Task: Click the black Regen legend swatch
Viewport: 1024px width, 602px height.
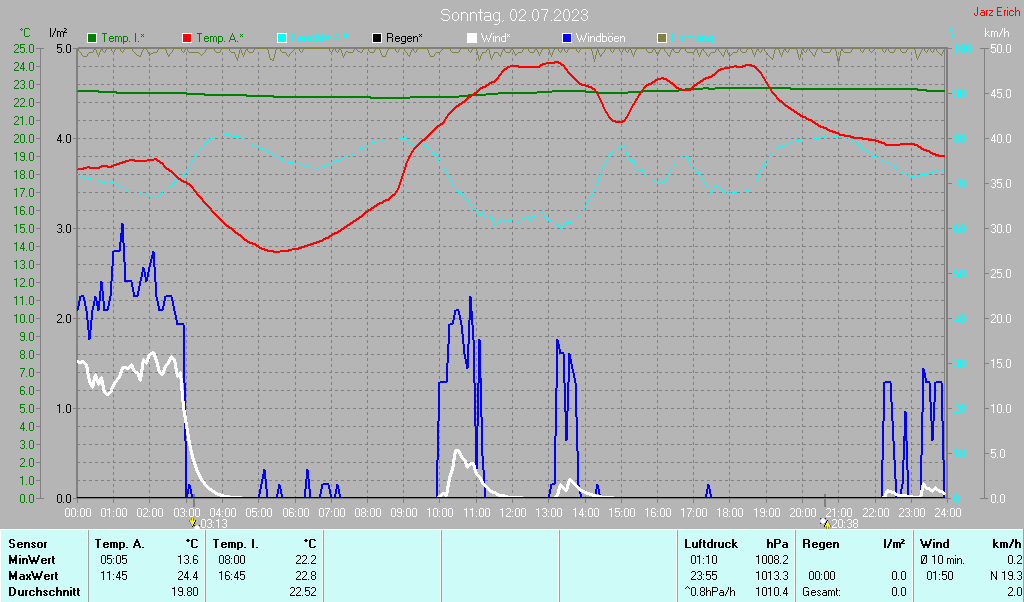Action: (x=377, y=38)
